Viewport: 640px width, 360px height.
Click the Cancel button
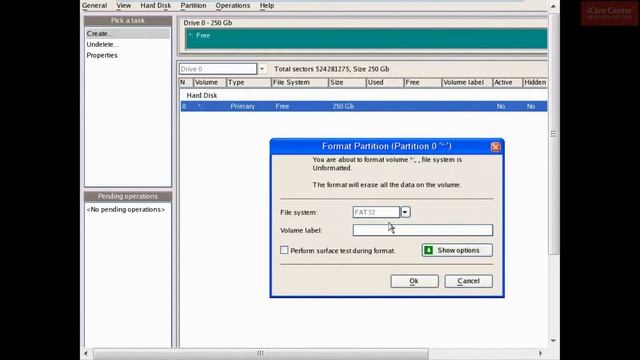coord(468,281)
